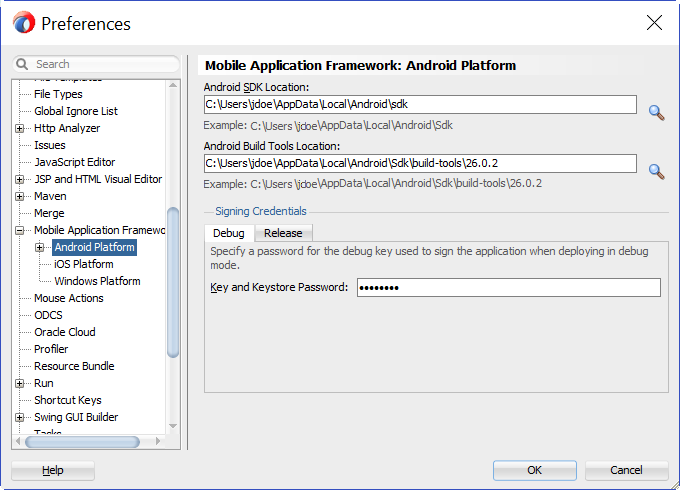Select Global Ignore List item
This screenshot has height=490, width=680.
coord(76,111)
